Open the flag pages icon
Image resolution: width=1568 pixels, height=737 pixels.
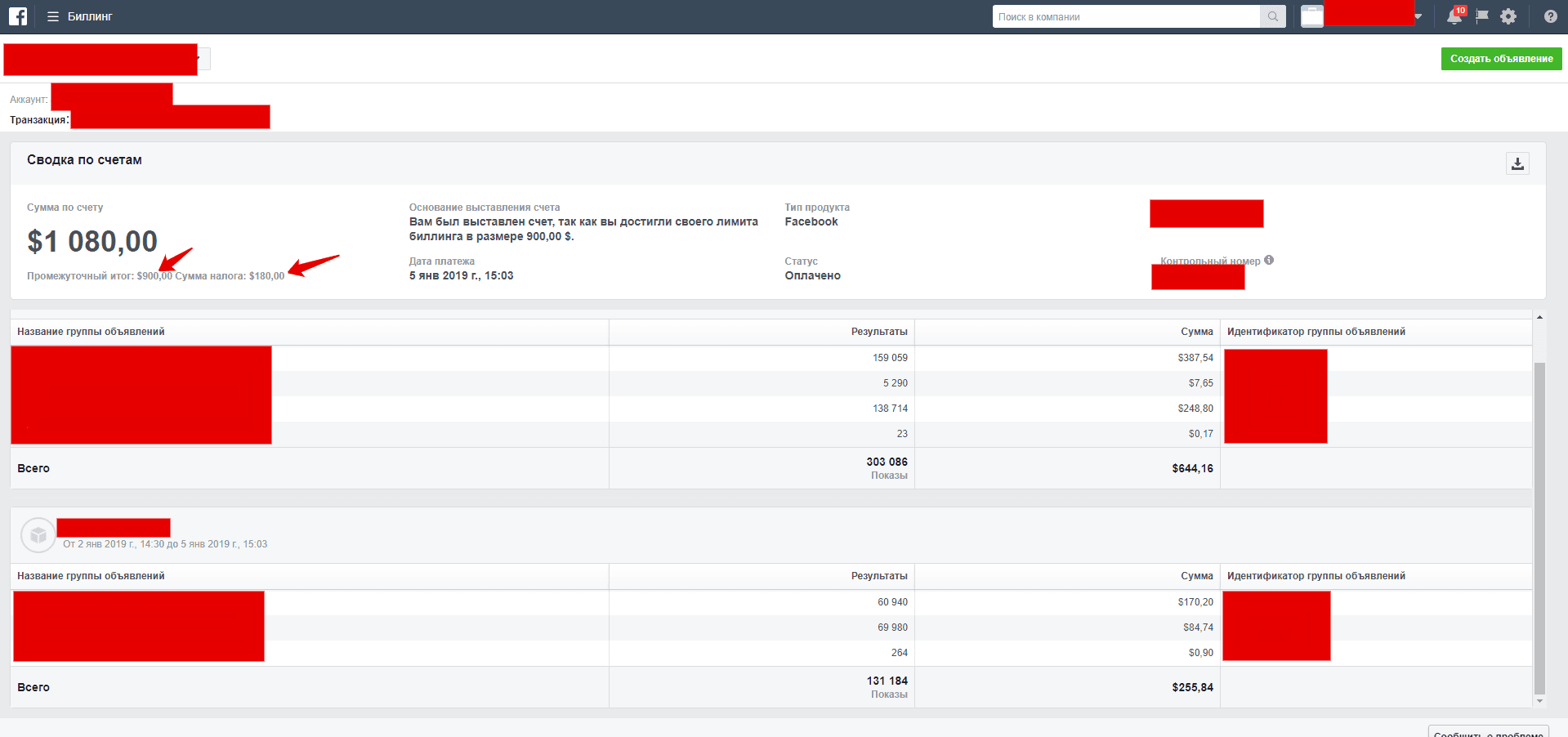[1481, 16]
